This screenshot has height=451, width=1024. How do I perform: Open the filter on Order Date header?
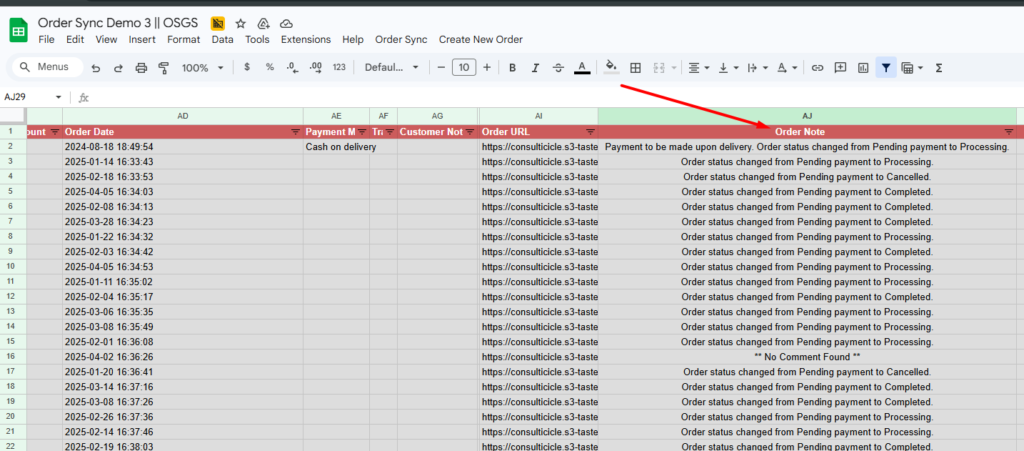(x=295, y=132)
